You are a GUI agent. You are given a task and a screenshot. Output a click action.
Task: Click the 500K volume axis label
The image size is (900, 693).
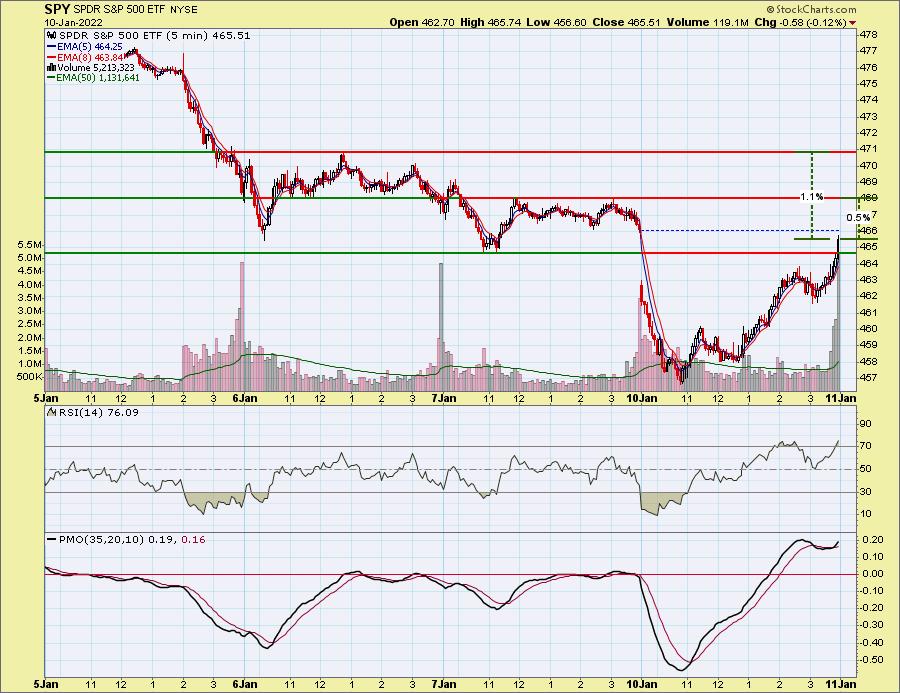(29, 377)
